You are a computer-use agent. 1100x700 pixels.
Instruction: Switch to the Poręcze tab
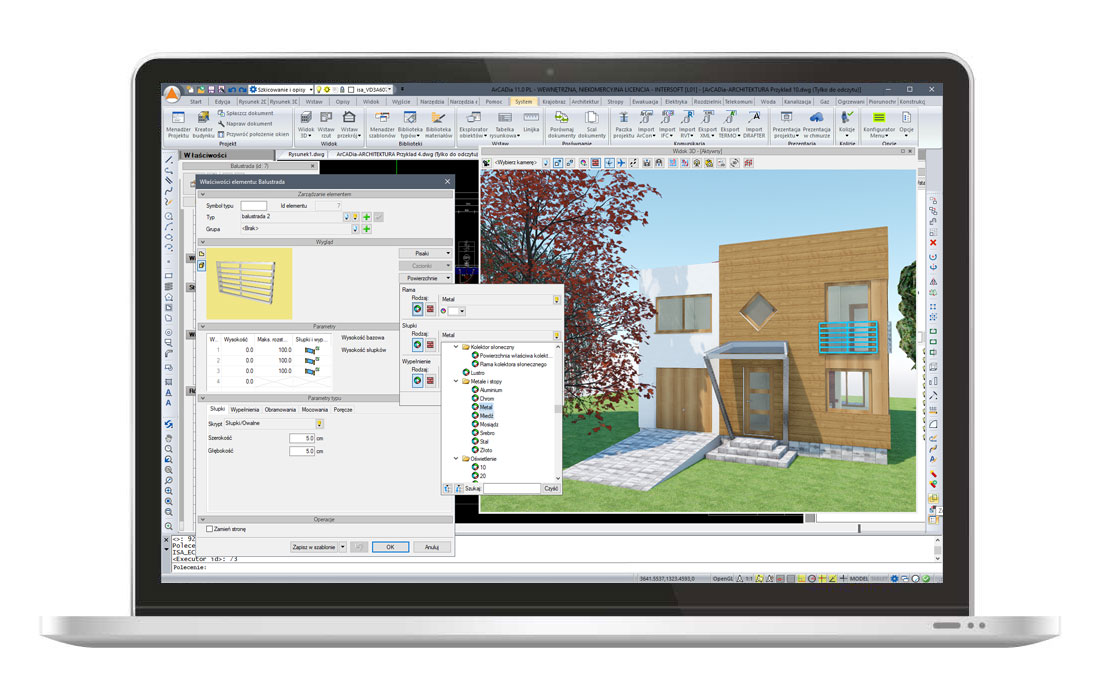(x=343, y=410)
